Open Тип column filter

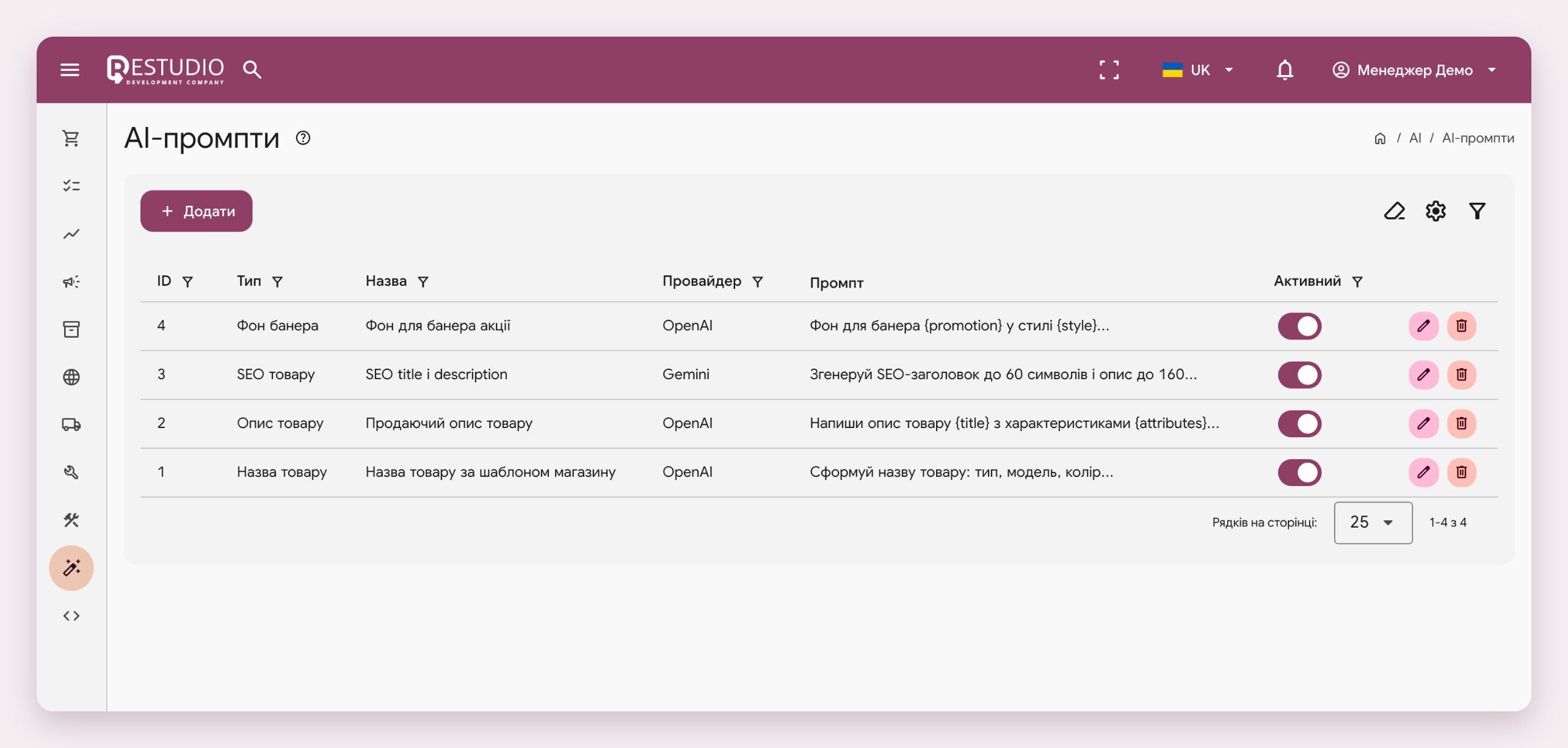pos(277,281)
